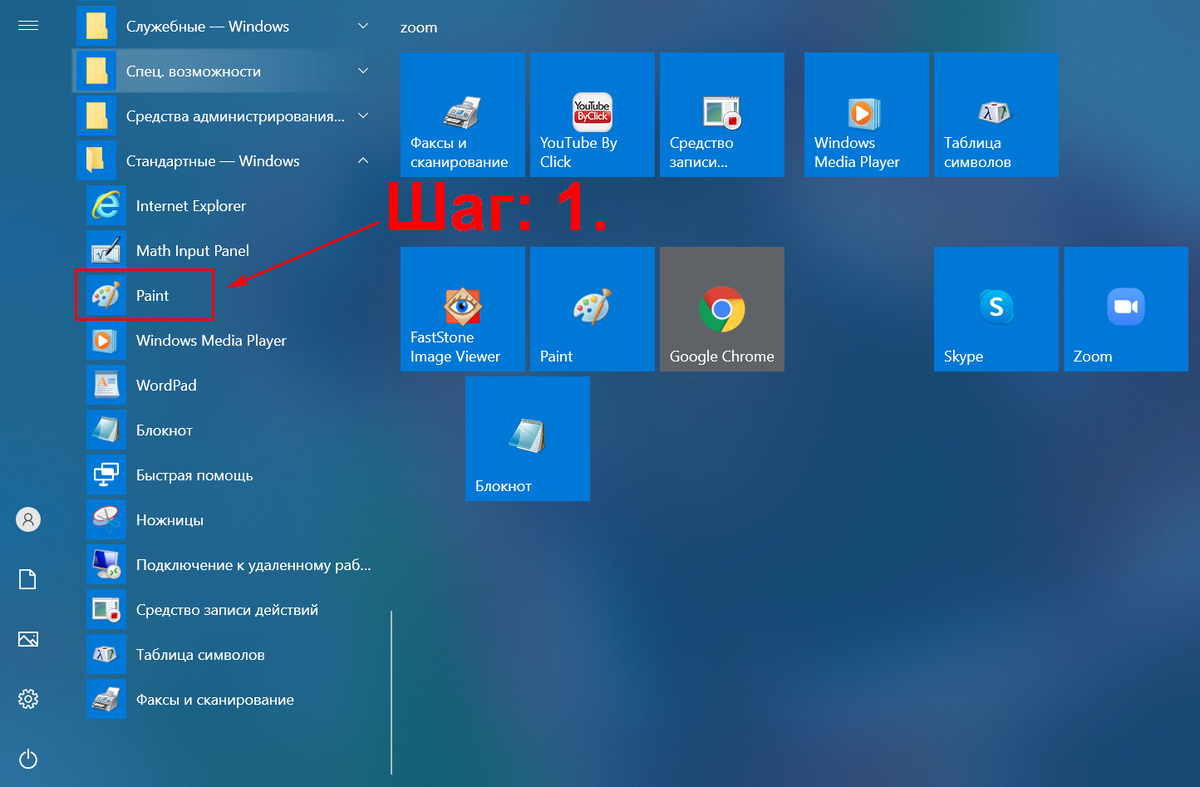1200x787 pixels.
Task: Open the hamburger menu at top left
Action: 28,25
